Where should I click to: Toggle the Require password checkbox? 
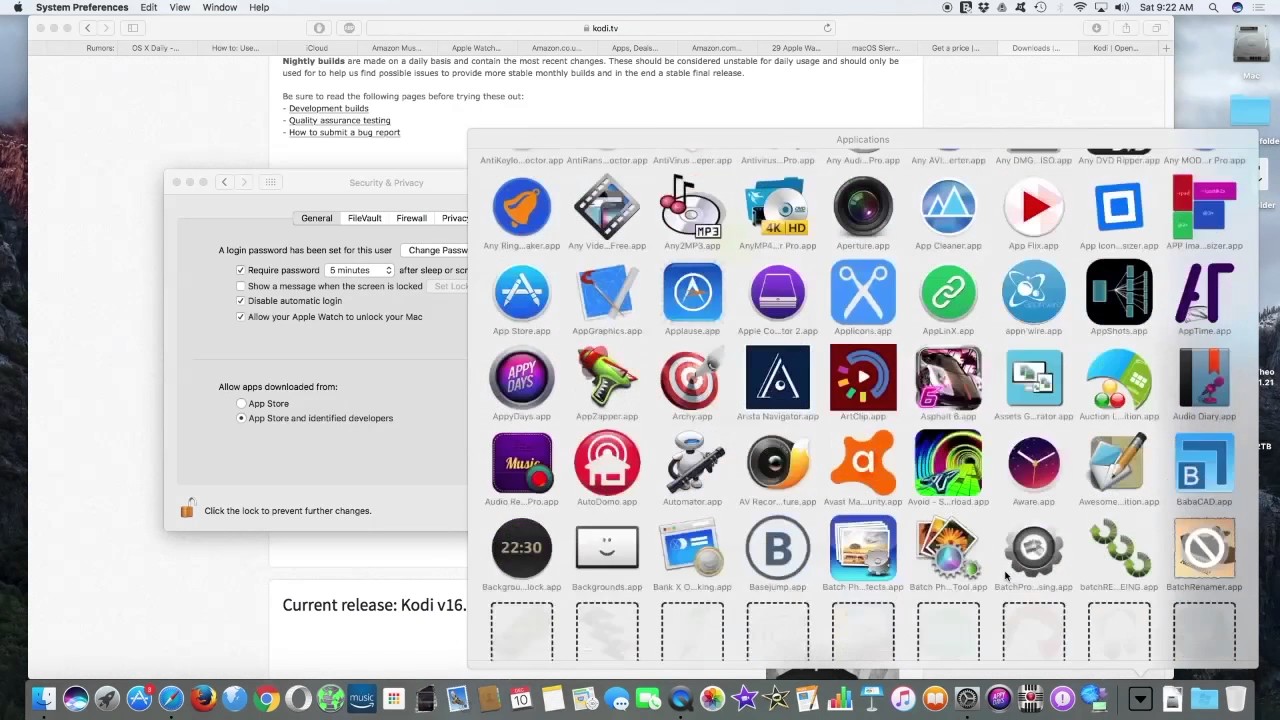pos(240,270)
